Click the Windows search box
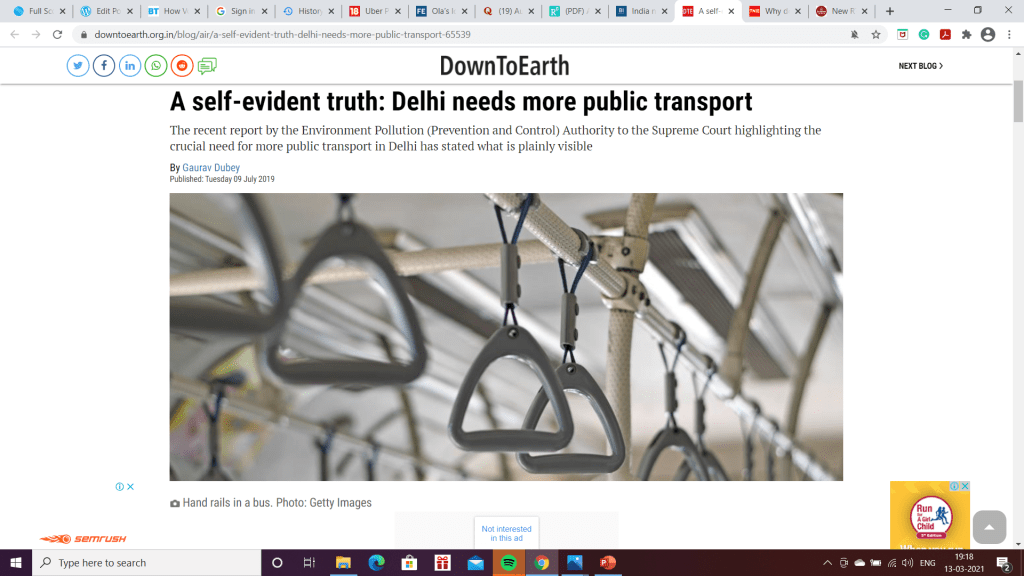Screen dimensions: 1024x576 147,563
